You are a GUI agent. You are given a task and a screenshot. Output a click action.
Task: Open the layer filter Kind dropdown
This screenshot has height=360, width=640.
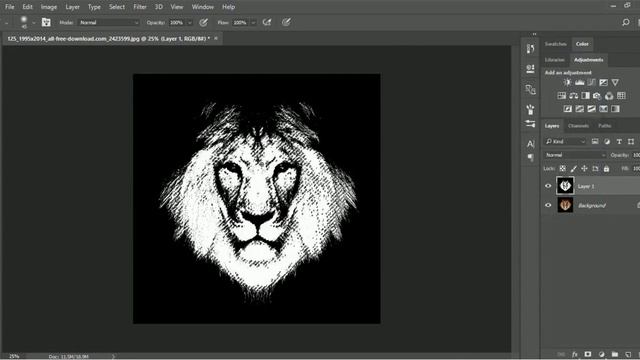click(566, 142)
